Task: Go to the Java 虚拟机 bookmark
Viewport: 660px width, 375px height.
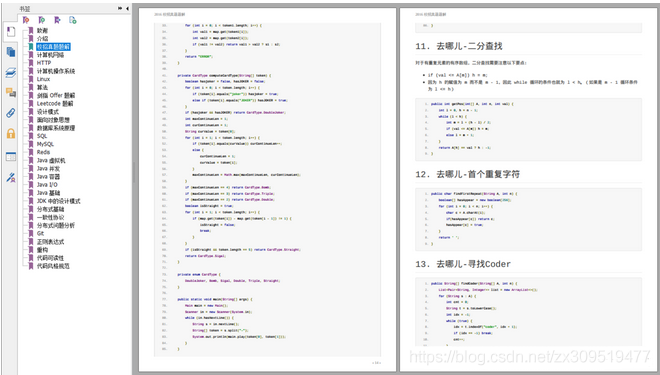Action: pyautogui.click(x=51, y=160)
